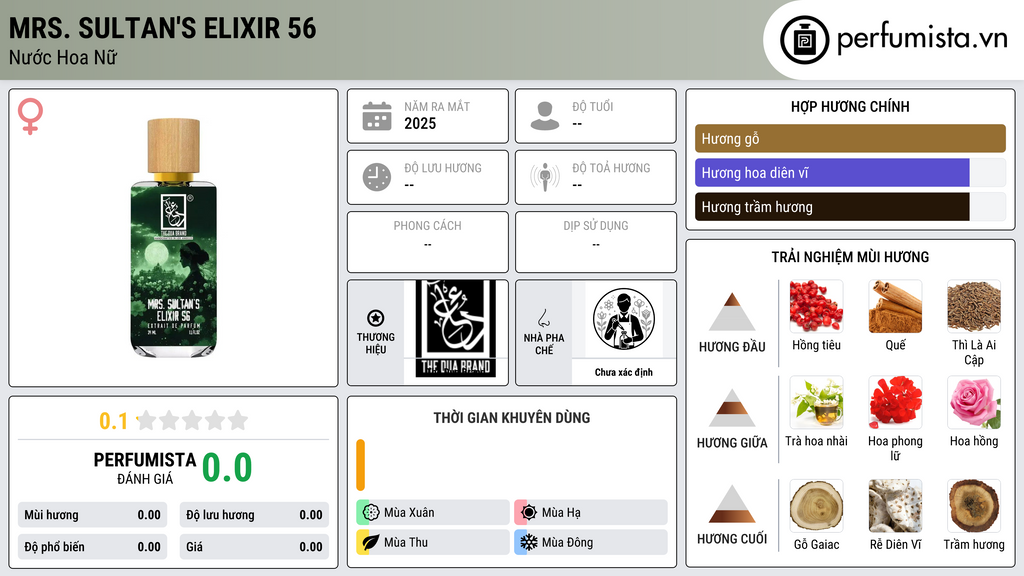Click the leaf icon for Mùa Thu
This screenshot has height=576, width=1024.
click(371, 542)
